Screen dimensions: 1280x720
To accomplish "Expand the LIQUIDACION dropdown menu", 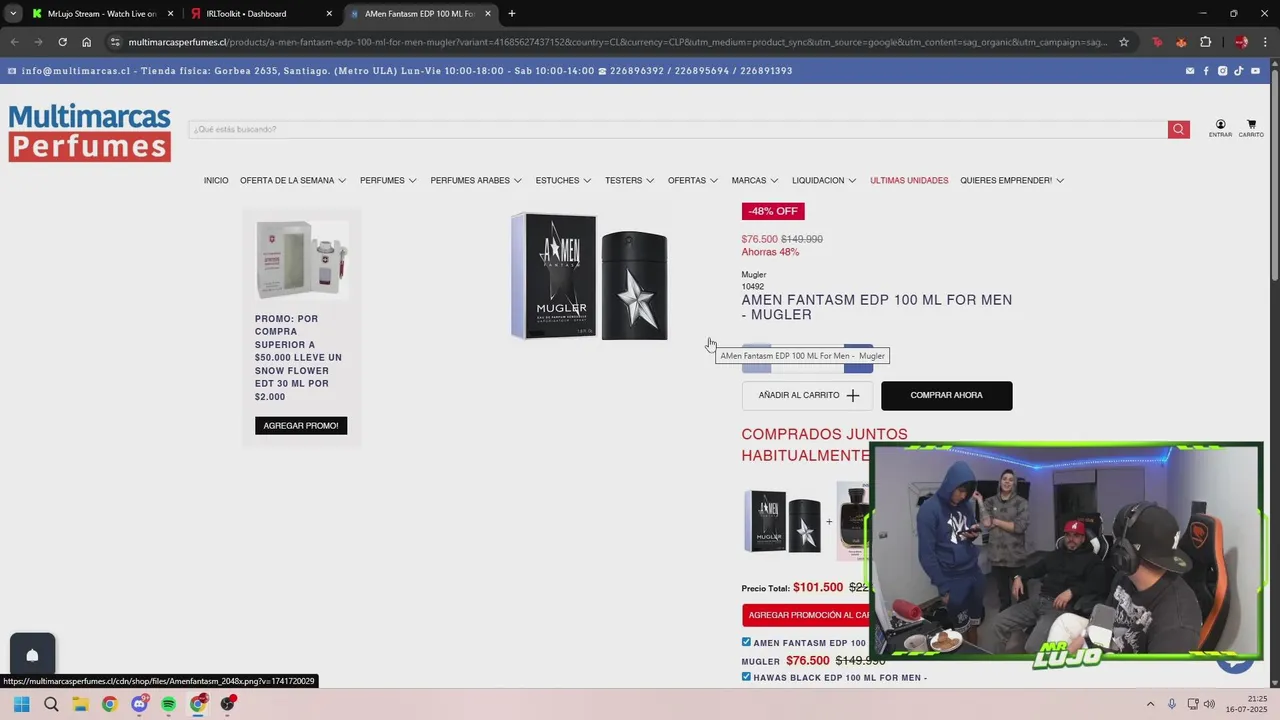I will coord(825,180).
